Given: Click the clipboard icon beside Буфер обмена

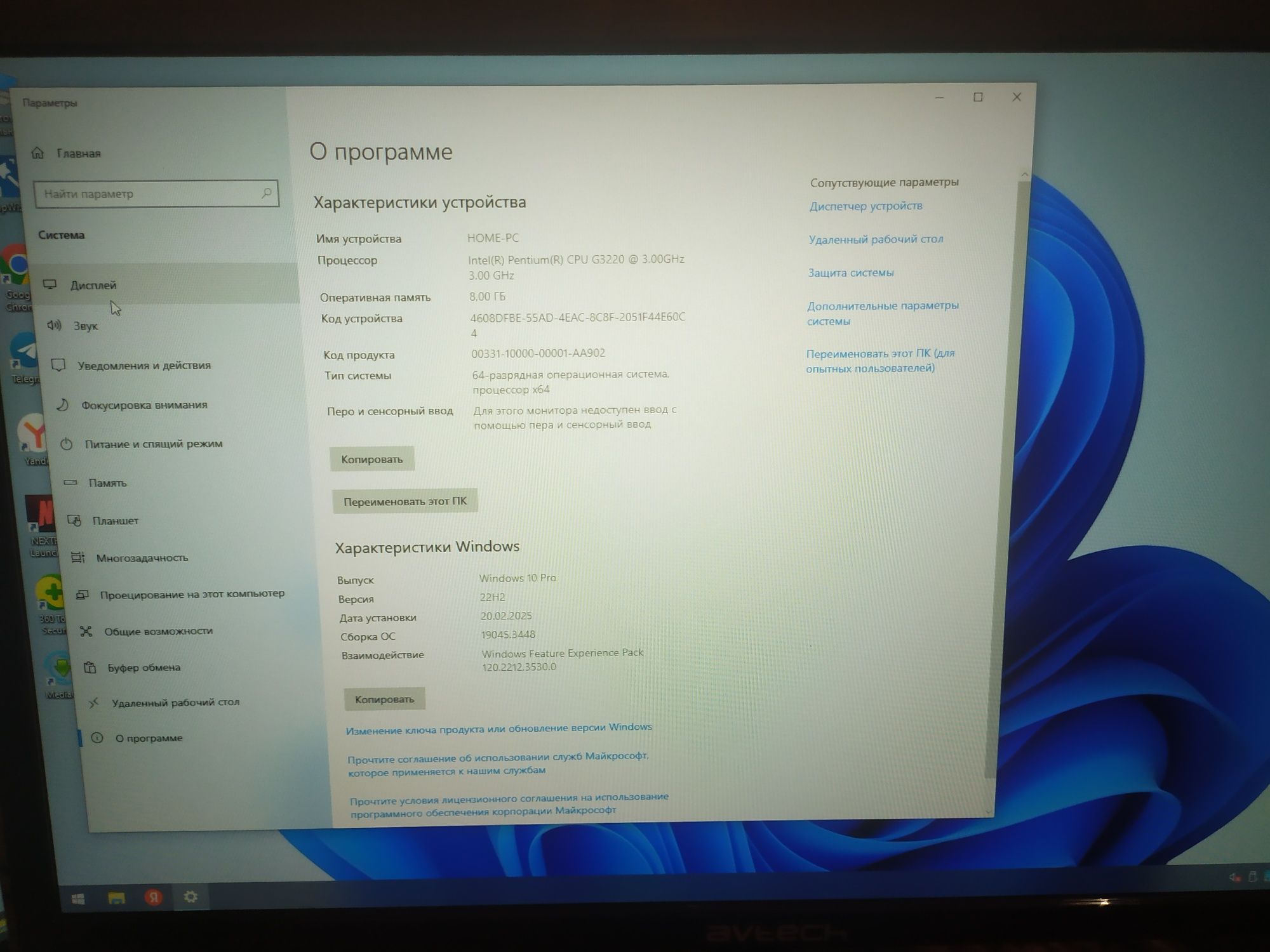Looking at the screenshot, I should [90, 667].
